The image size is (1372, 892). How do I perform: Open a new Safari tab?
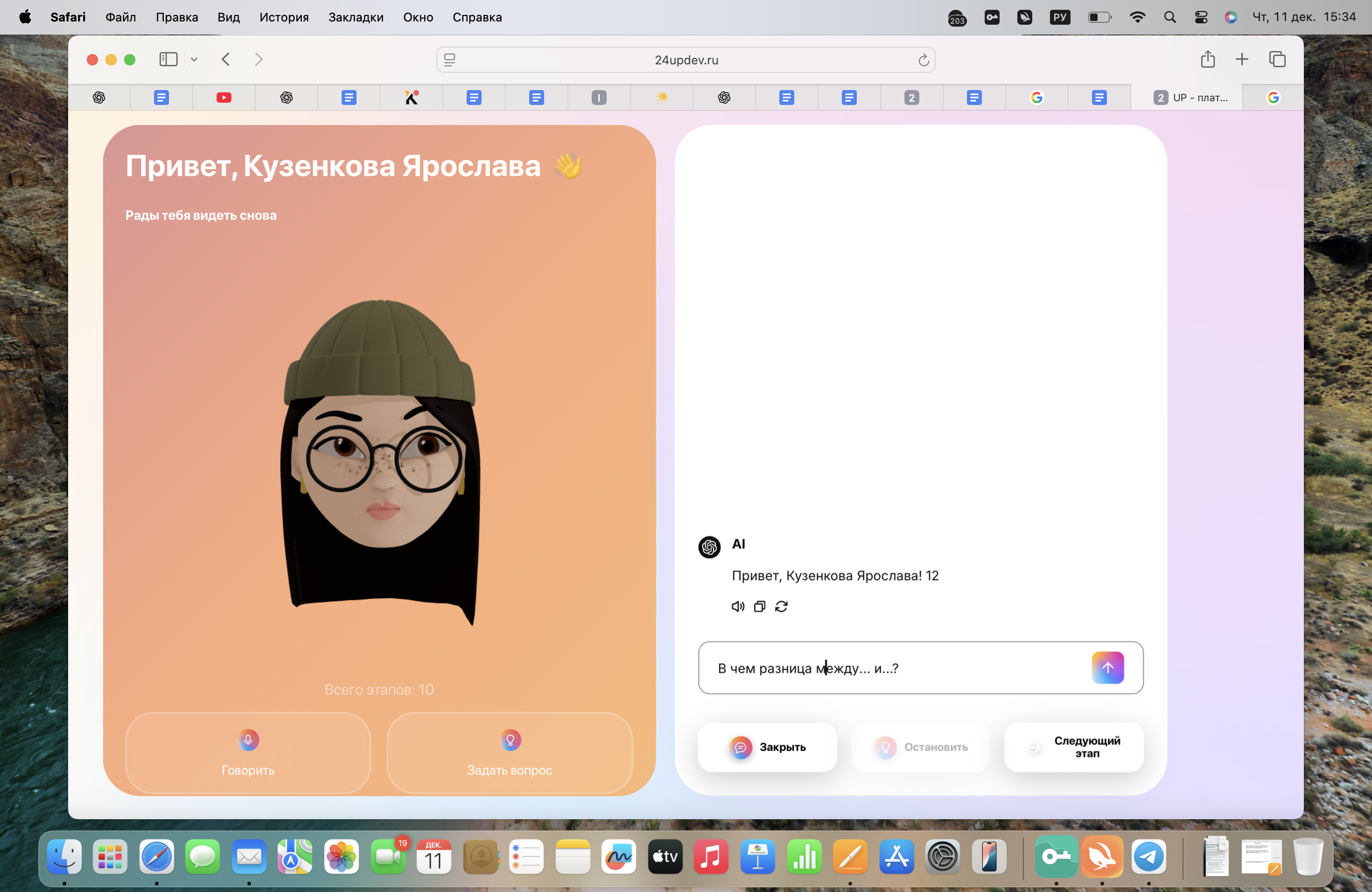1242,59
